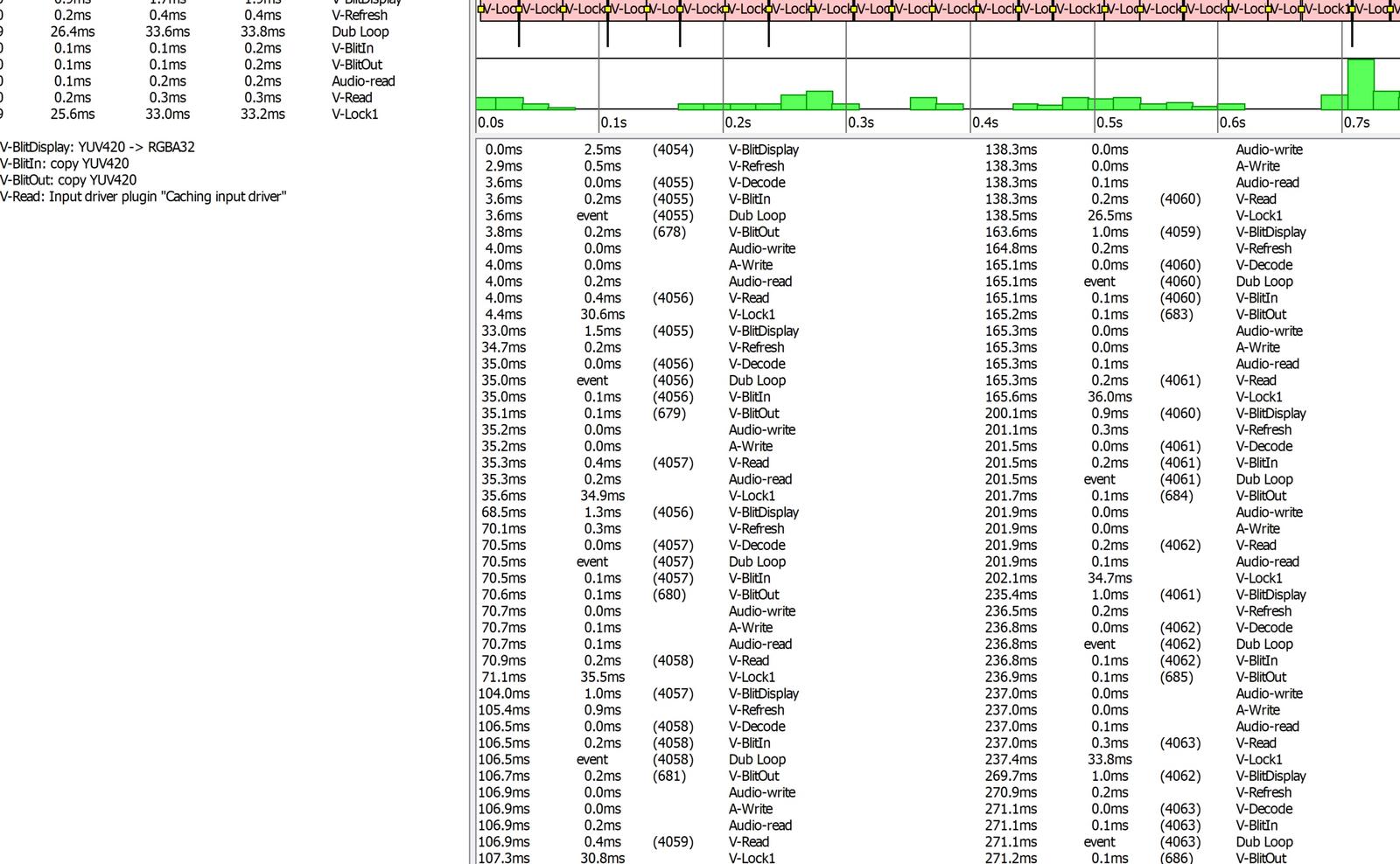Click frame number (680) in event list

669,595
